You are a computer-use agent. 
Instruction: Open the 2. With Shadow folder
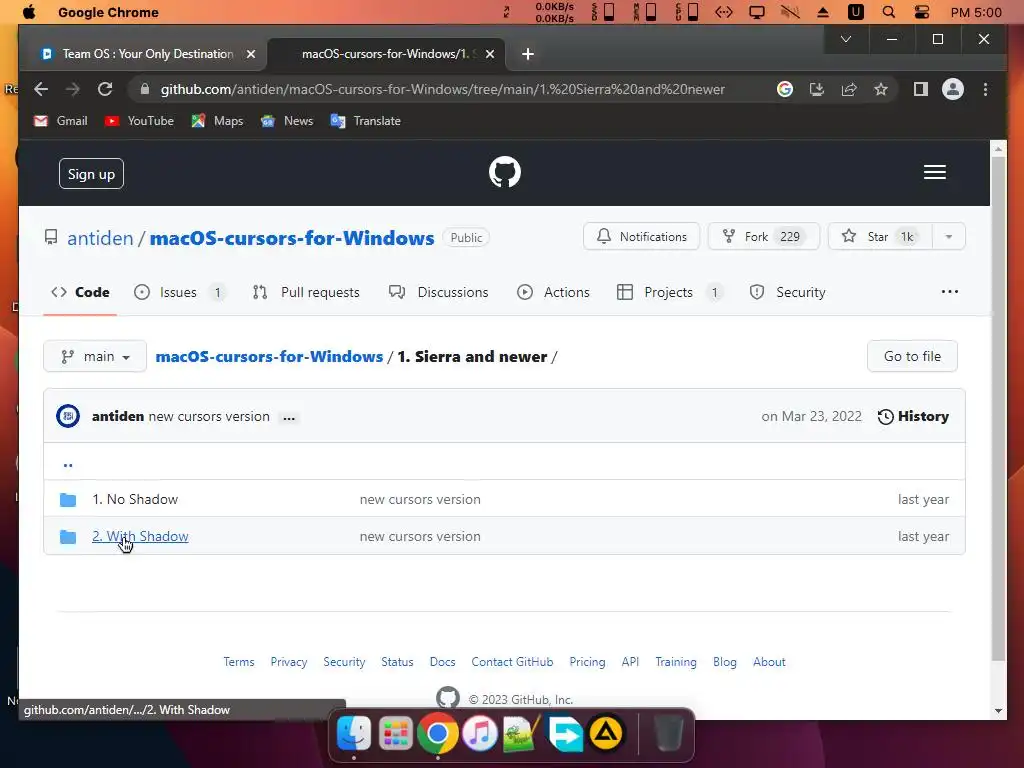tap(140, 536)
